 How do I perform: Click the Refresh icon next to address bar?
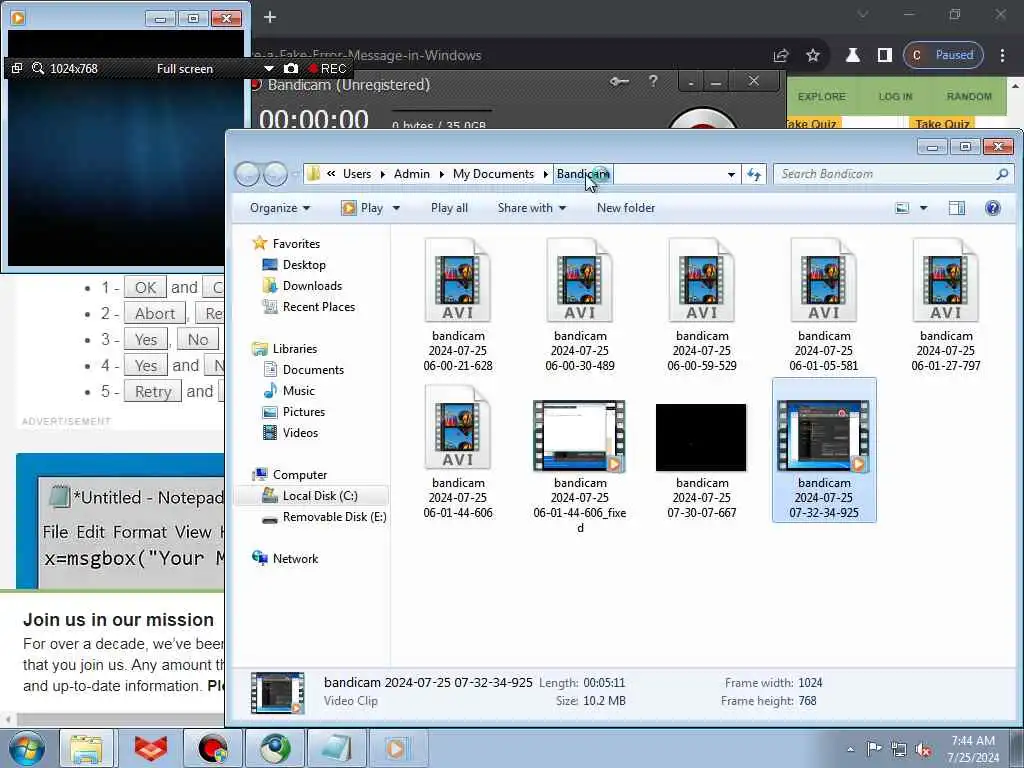pyautogui.click(x=754, y=174)
